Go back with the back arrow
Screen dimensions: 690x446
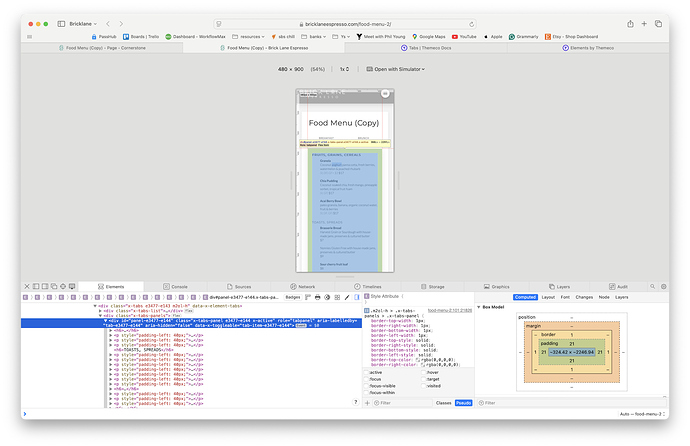click(x=108, y=24)
